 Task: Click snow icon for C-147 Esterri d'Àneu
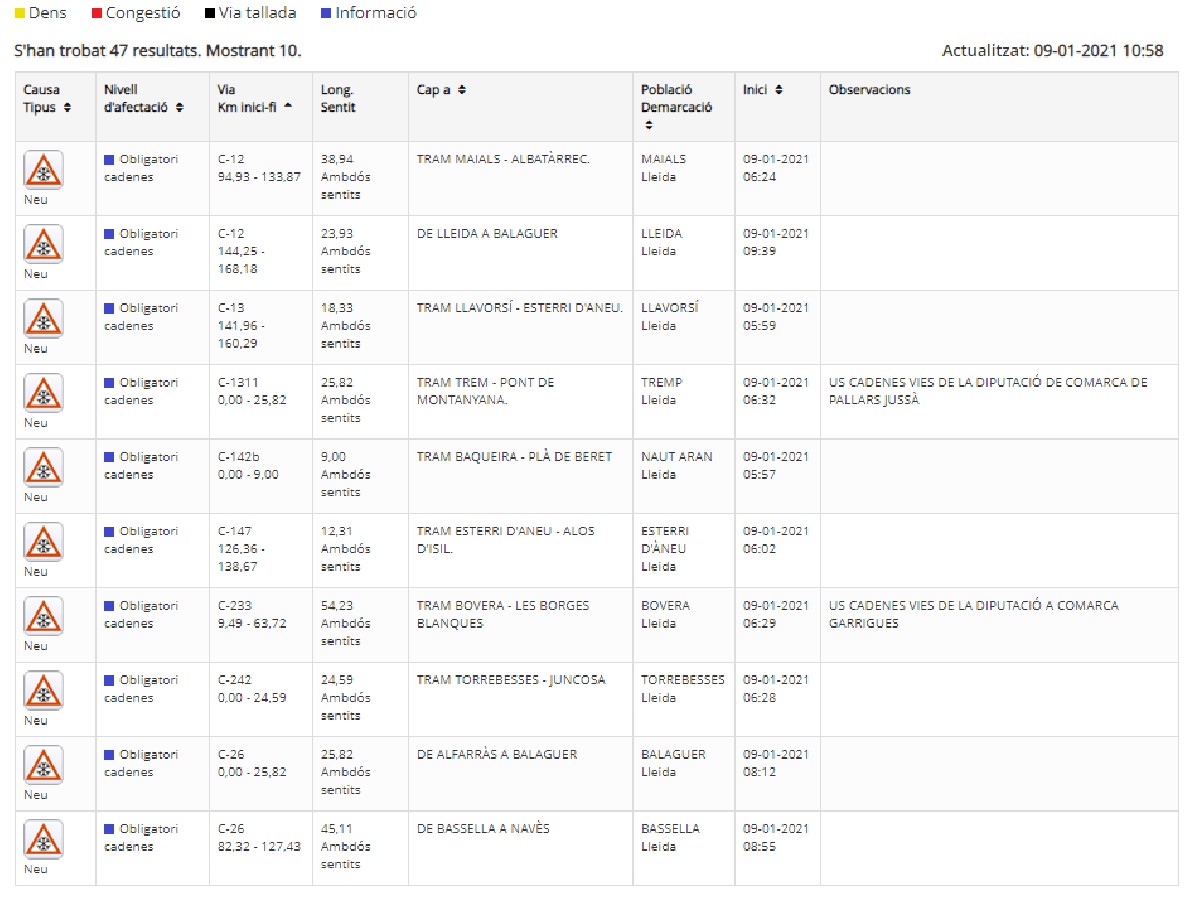[x=43, y=541]
